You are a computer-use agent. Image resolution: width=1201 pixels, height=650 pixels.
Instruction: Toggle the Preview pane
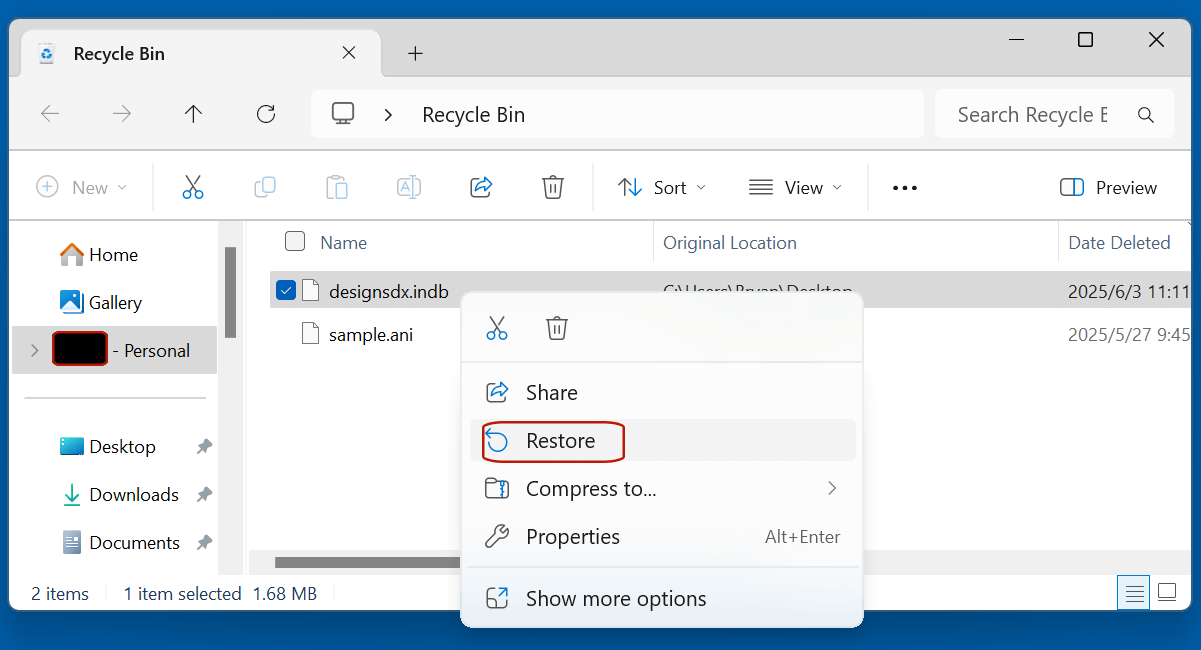(1108, 187)
